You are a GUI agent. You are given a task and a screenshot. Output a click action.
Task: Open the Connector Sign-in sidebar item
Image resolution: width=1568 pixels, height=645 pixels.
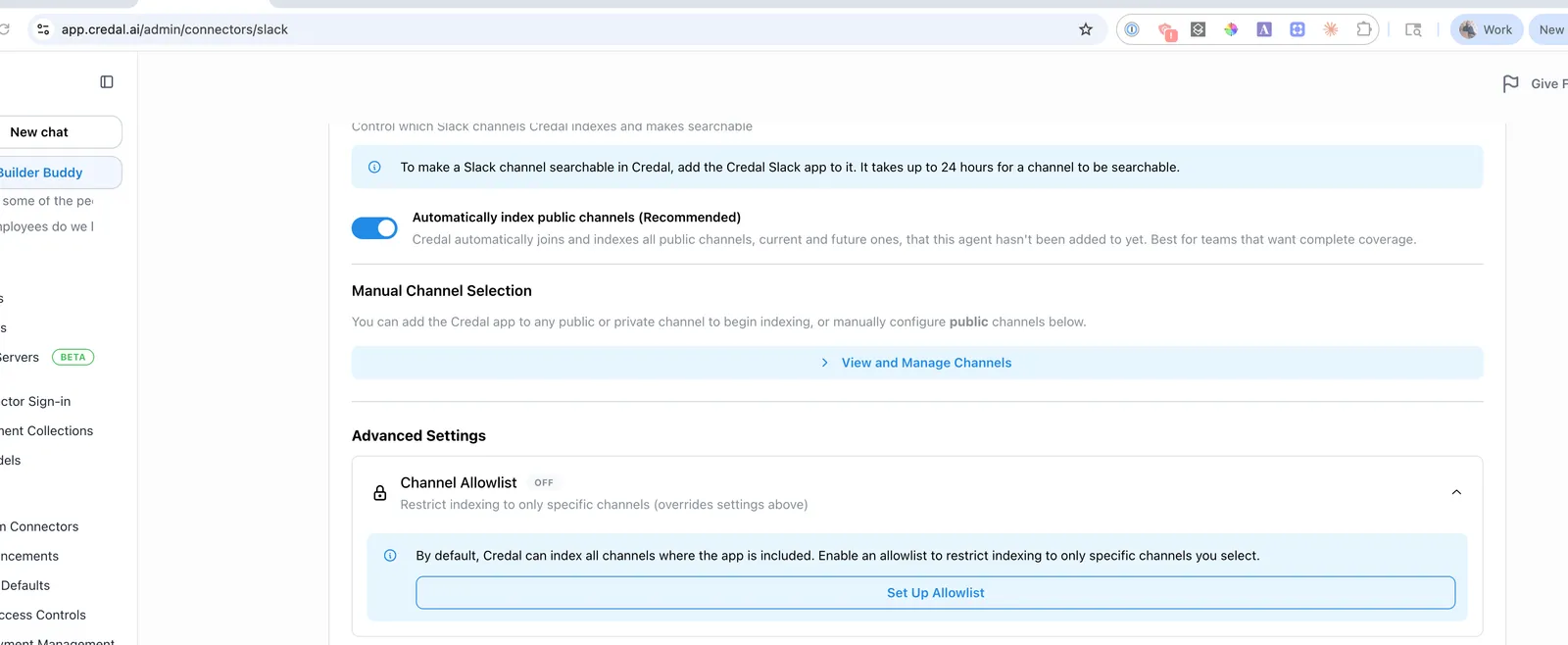[35, 401]
